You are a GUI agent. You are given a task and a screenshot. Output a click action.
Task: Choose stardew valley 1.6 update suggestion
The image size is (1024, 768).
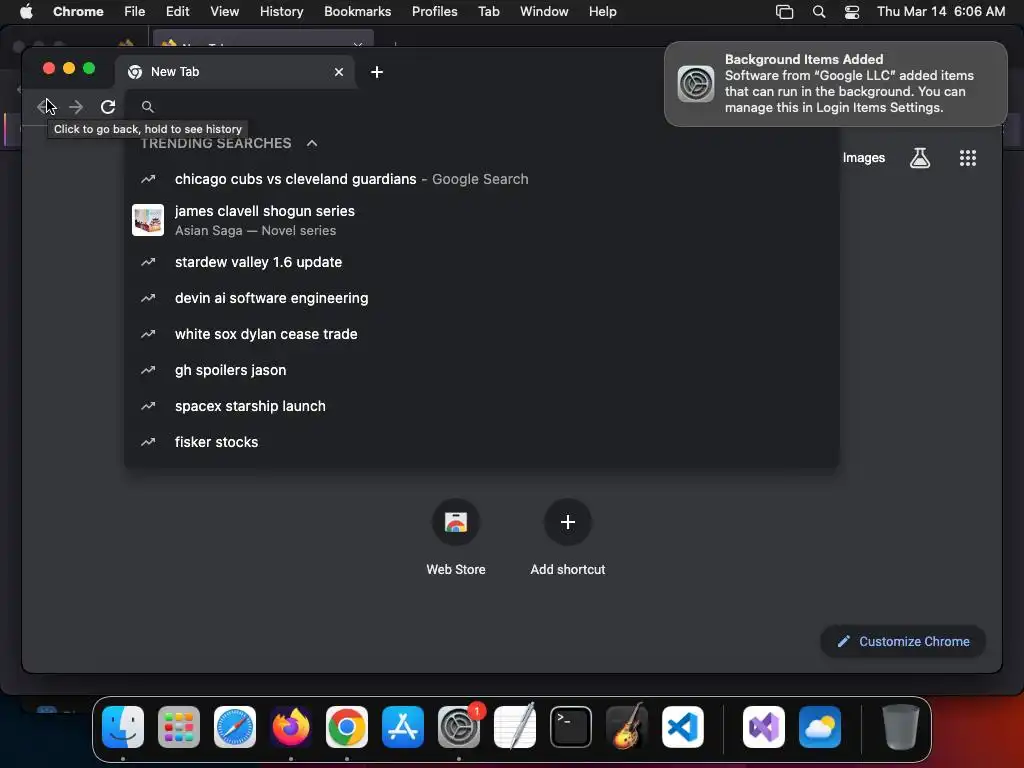tap(481, 262)
